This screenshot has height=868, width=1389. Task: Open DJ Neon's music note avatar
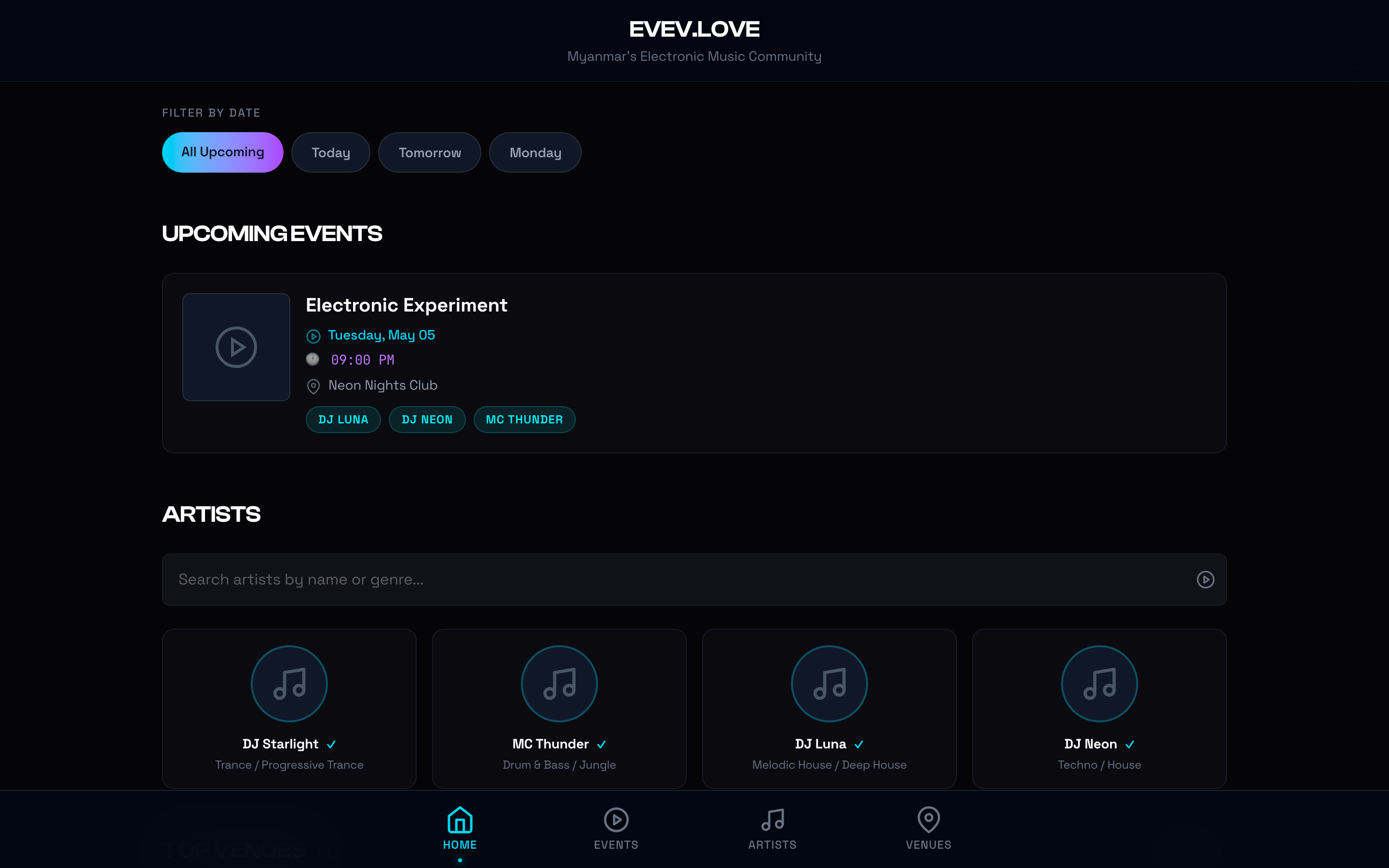click(1099, 684)
